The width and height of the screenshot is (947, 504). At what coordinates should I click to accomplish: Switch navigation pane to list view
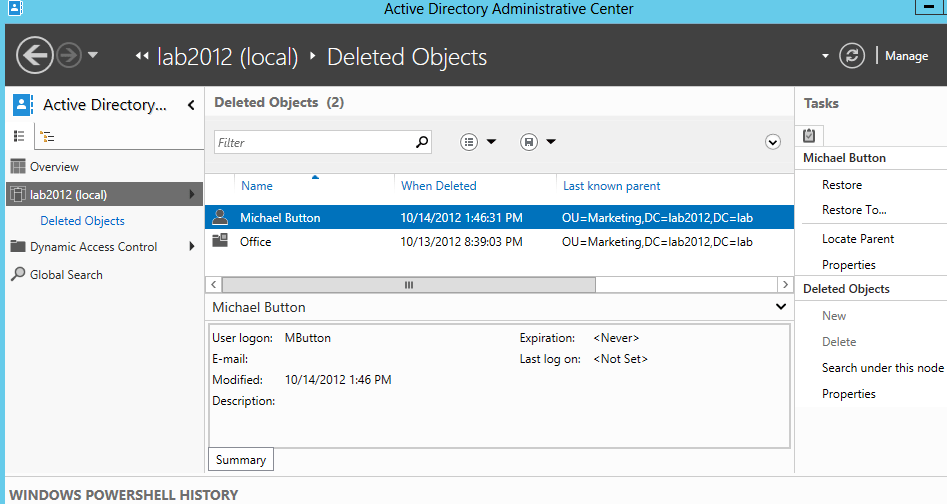coord(19,136)
